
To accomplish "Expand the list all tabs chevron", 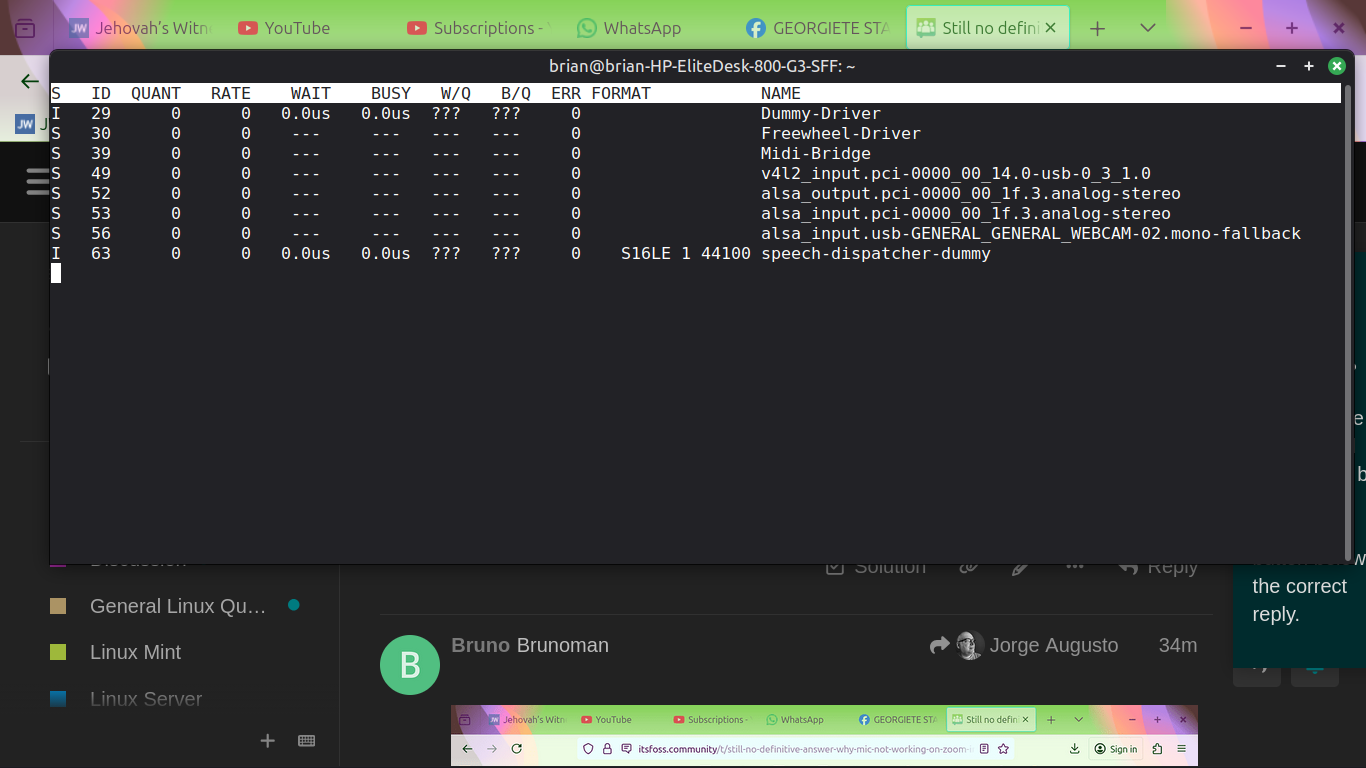I will (x=1148, y=29).
